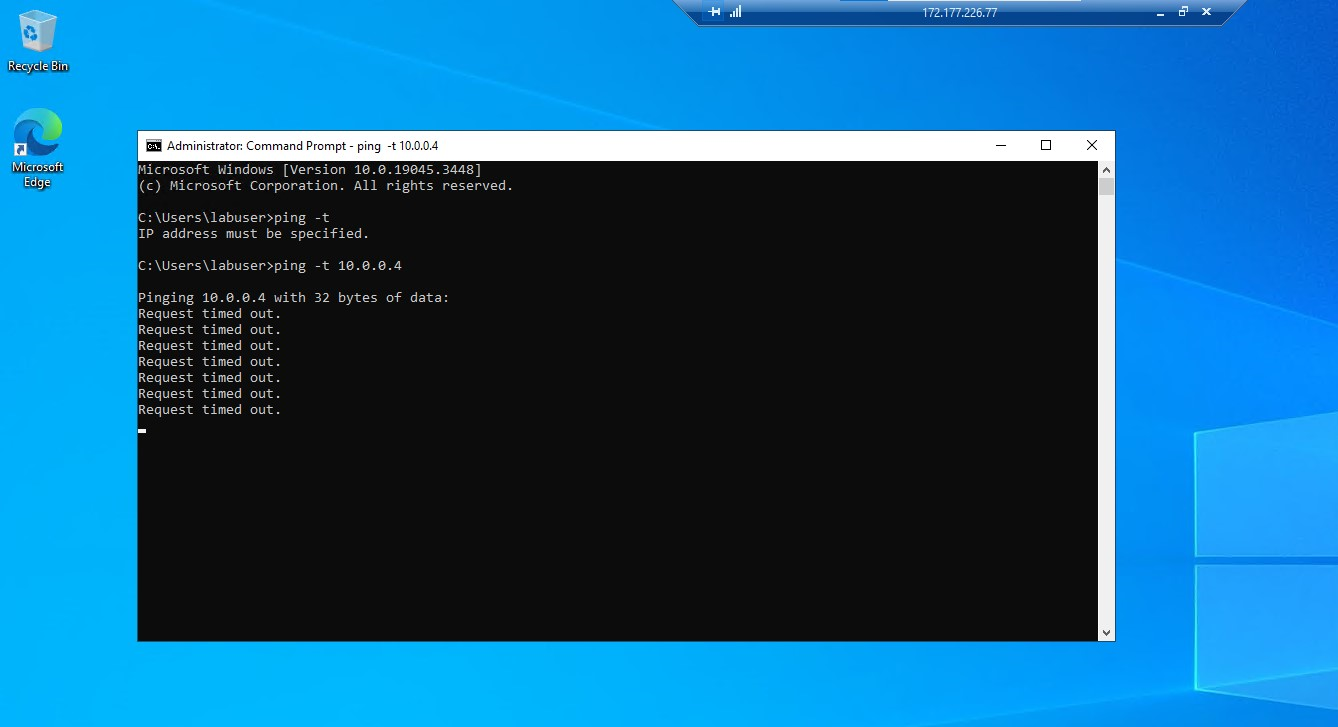1338x727 pixels.
Task: Click the Command Prompt icon in the title bar
Action: [151, 145]
